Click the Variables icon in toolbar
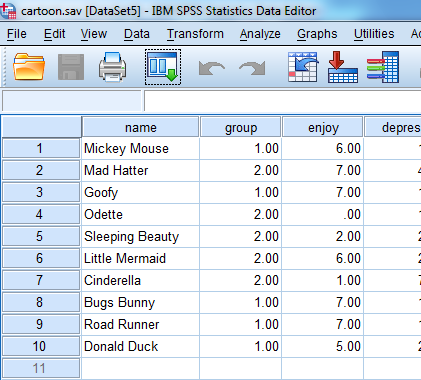The height and width of the screenshot is (380, 421). [383, 67]
